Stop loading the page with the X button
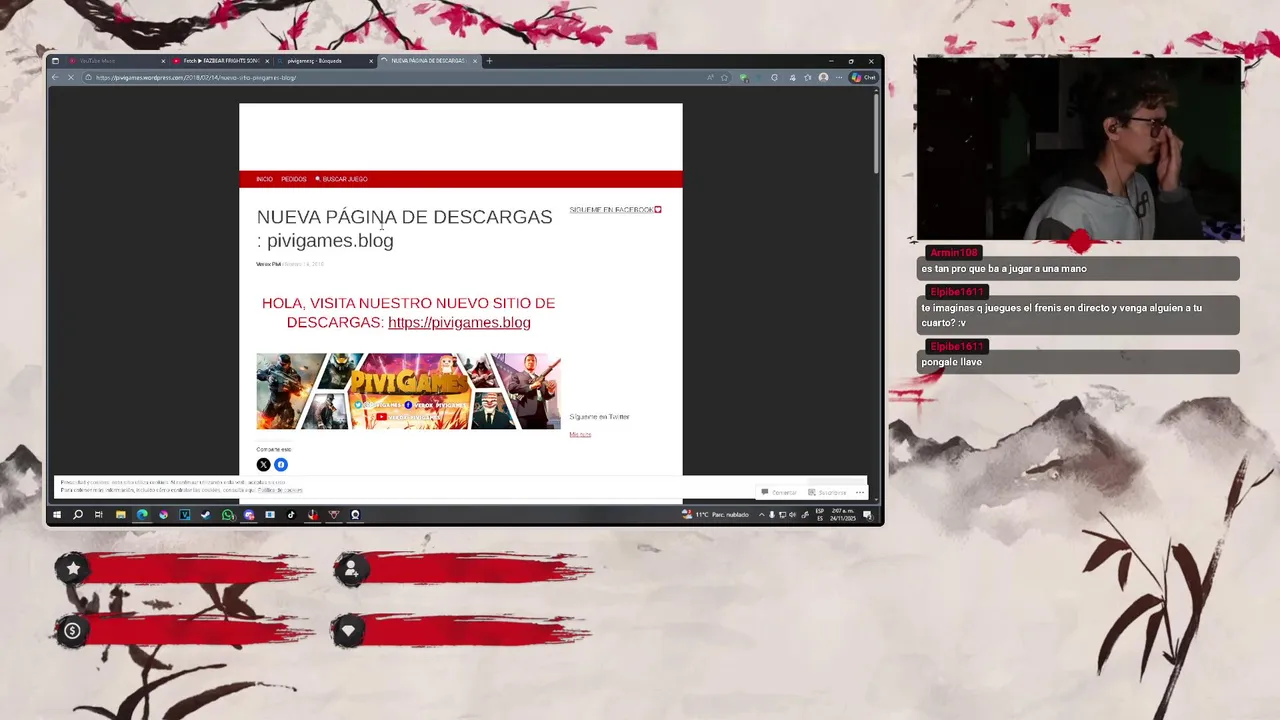Viewport: 1280px width, 720px height. [x=70, y=77]
